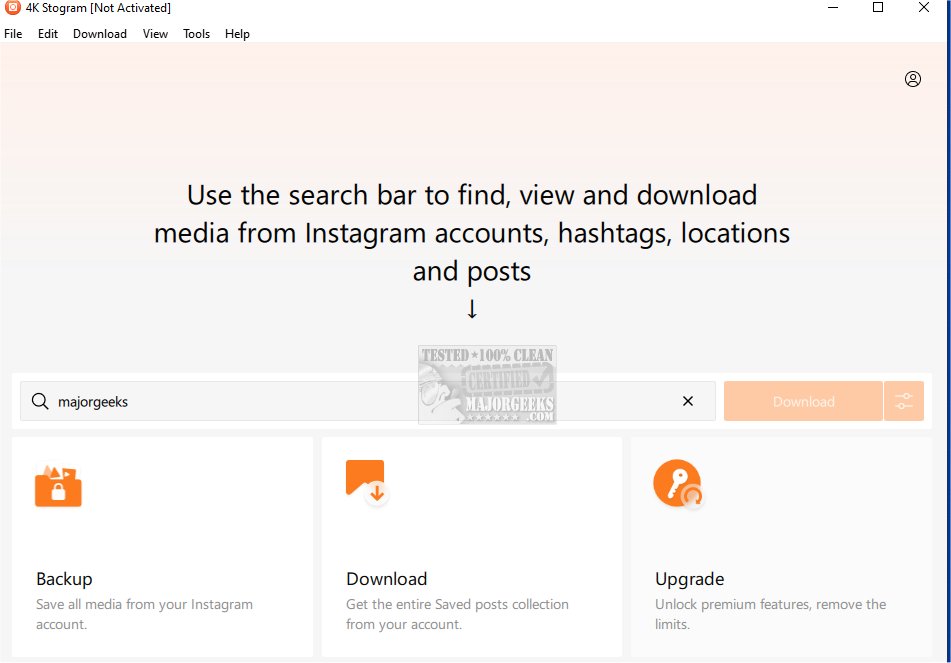Open the File menu
The width and height of the screenshot is (951, 663).
(13, 34)
